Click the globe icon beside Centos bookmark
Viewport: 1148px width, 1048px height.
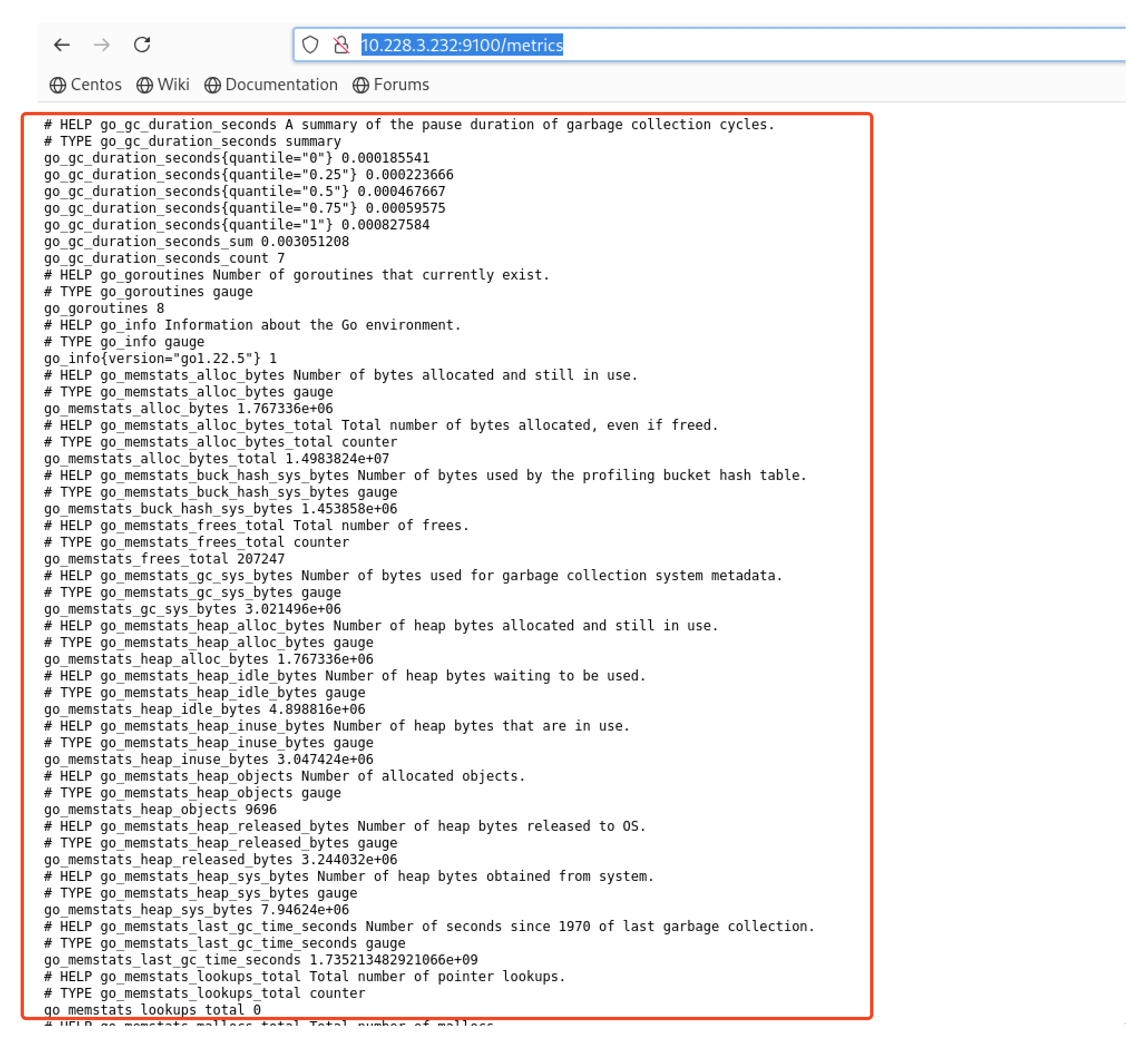[x=57, y=85]
